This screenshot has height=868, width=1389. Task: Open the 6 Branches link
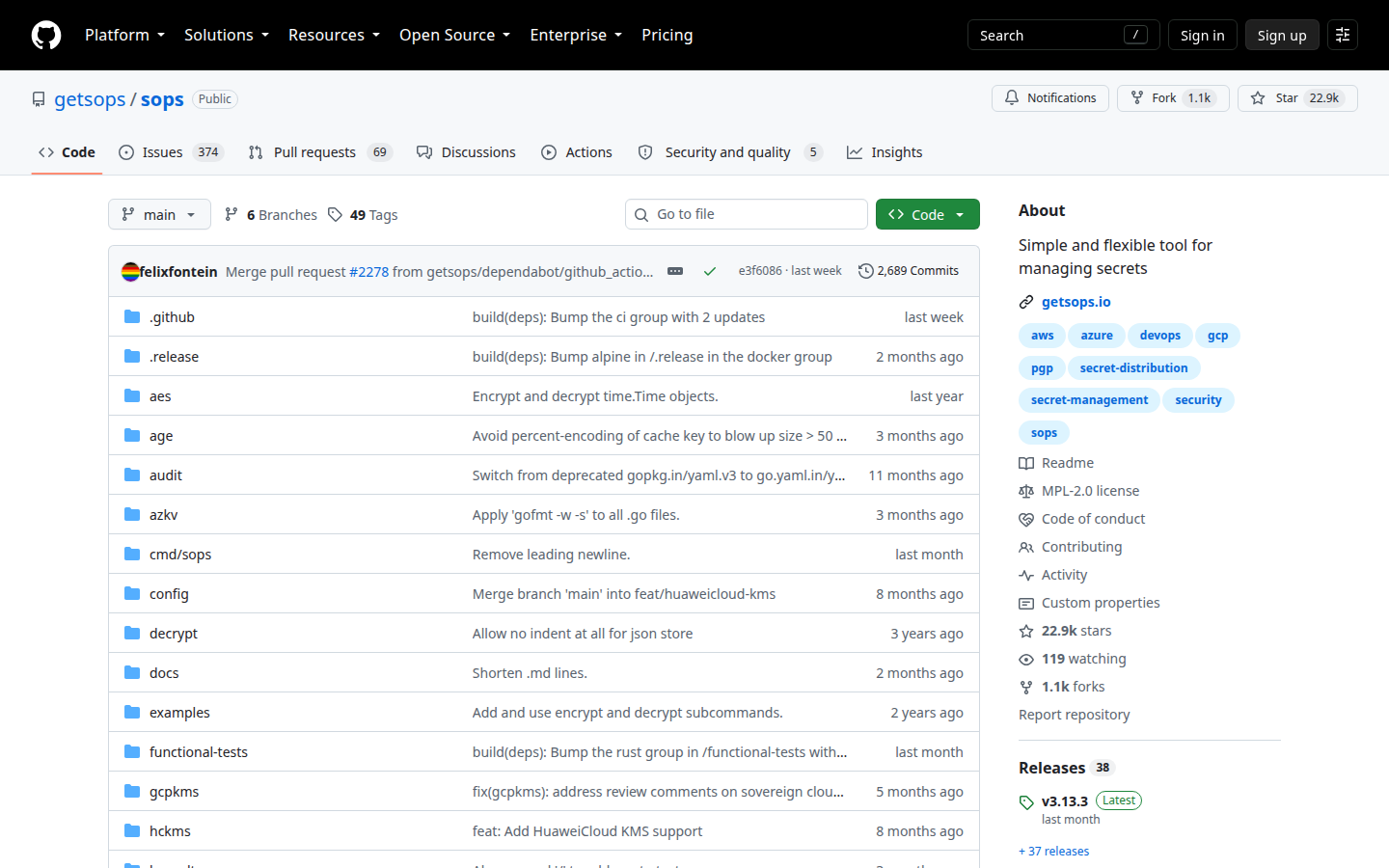[271, 215]
